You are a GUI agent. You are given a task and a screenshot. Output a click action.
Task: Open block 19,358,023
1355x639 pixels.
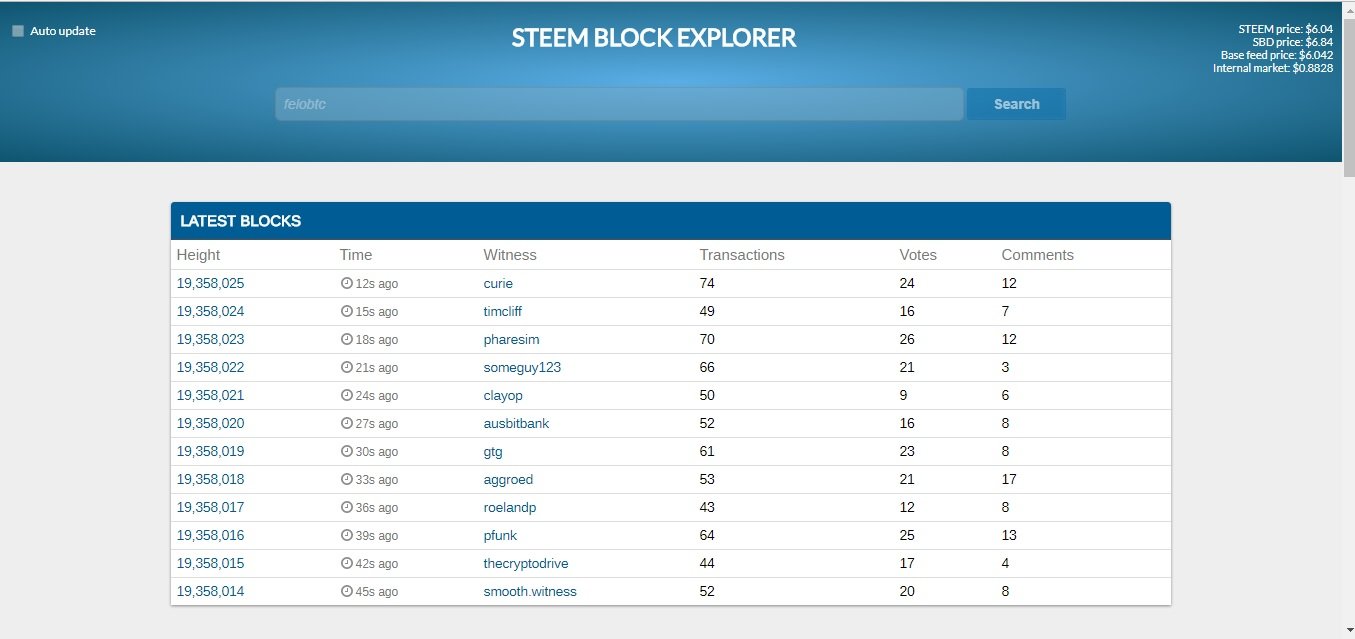click(210, 339)
